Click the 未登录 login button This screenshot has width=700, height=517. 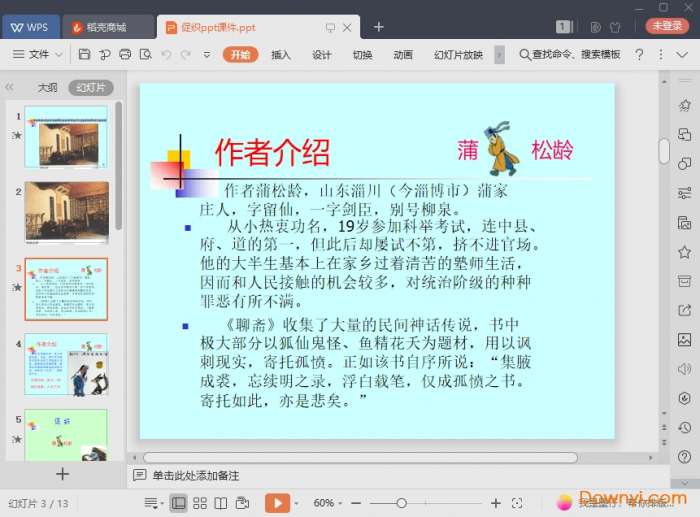(666, 26)
